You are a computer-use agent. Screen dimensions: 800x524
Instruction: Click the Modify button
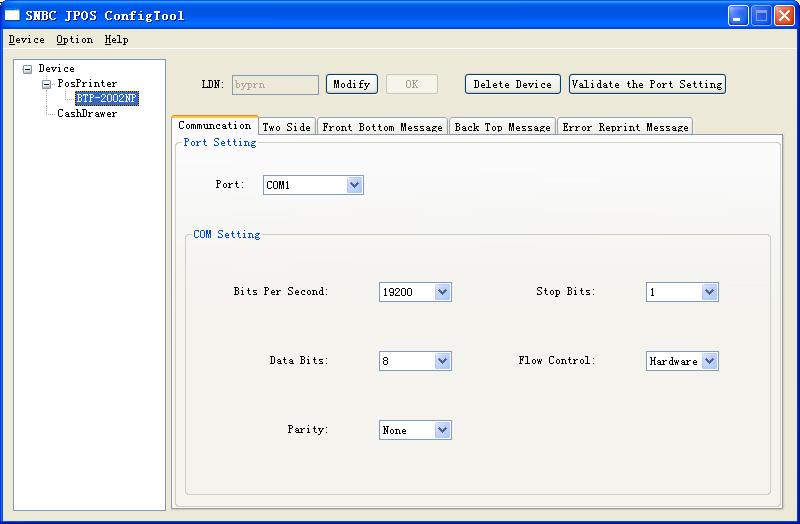[x=352, y=84]
